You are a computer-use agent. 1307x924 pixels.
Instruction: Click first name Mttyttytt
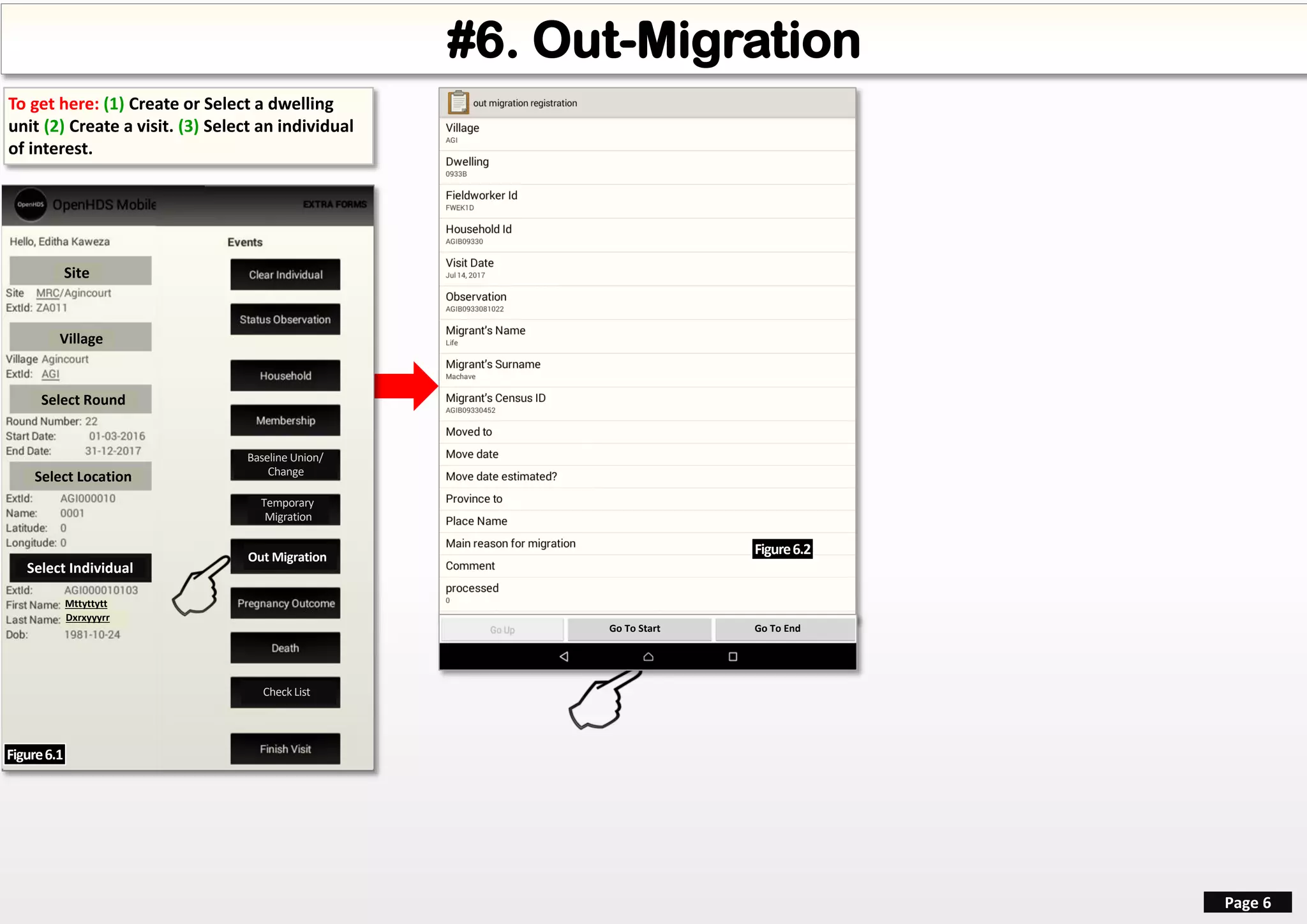click(86, 604)
